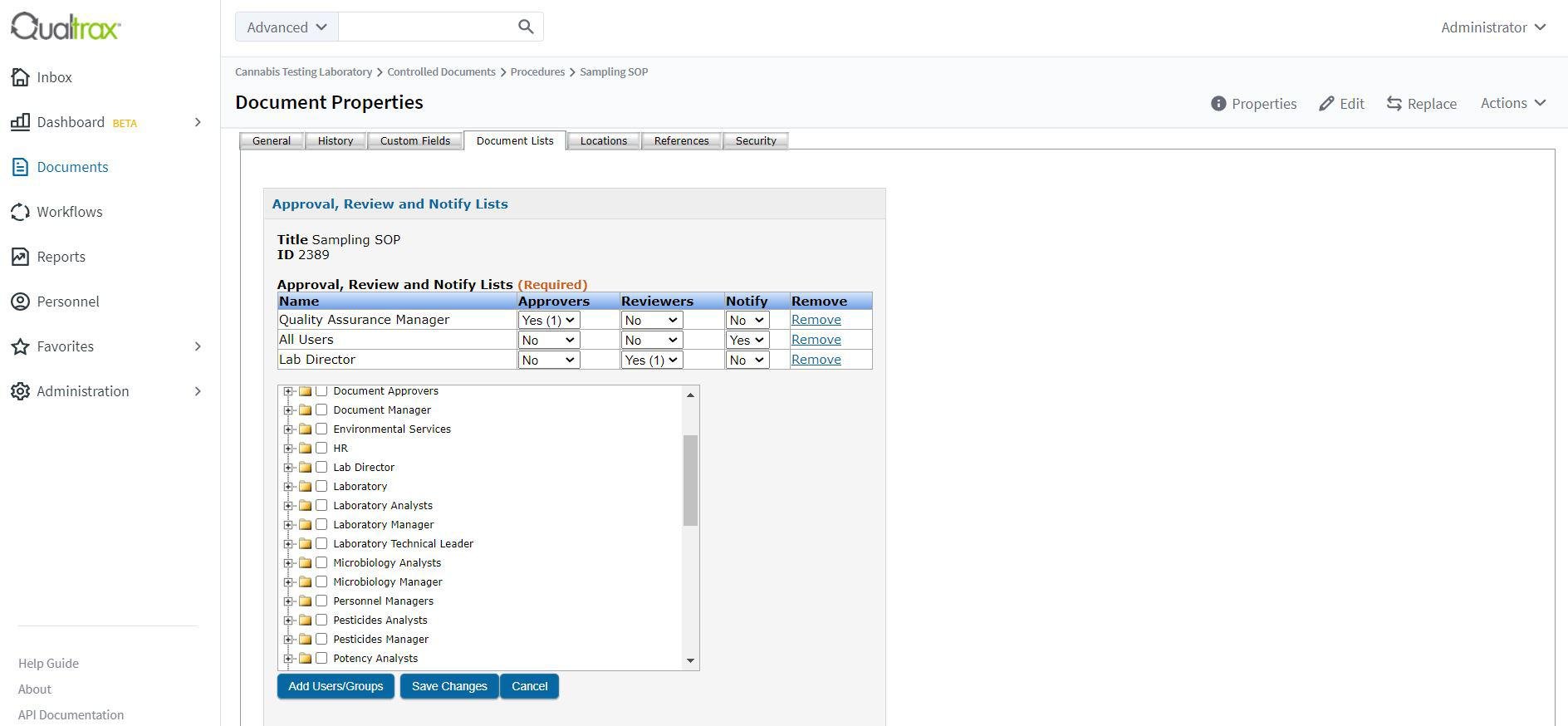Check the Laboratory Analysts checkbox
Image resolution: width=1568 pixels, height=726 pixels.
pos(321,505)
